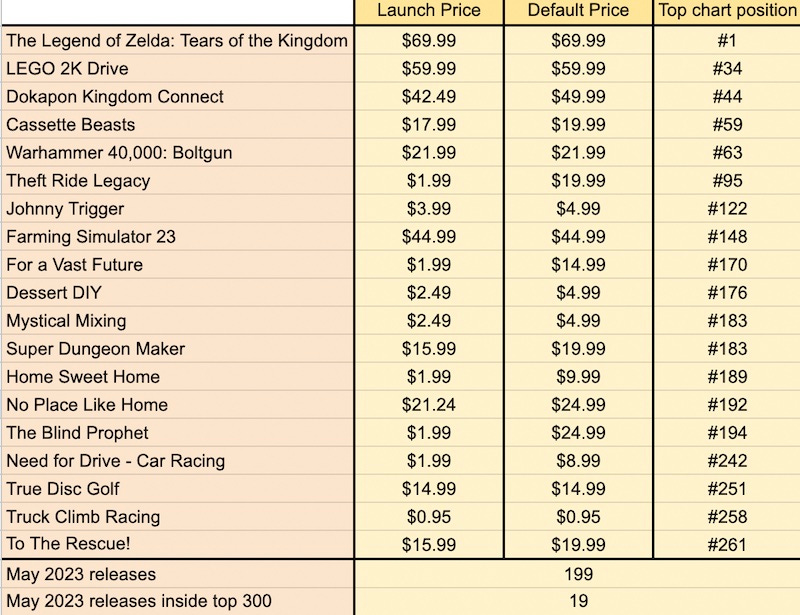This screenshot has height=615, width=800.
Task: Select the Warhammer 40,000: Boltgun row name
Action: click(177, 153)
